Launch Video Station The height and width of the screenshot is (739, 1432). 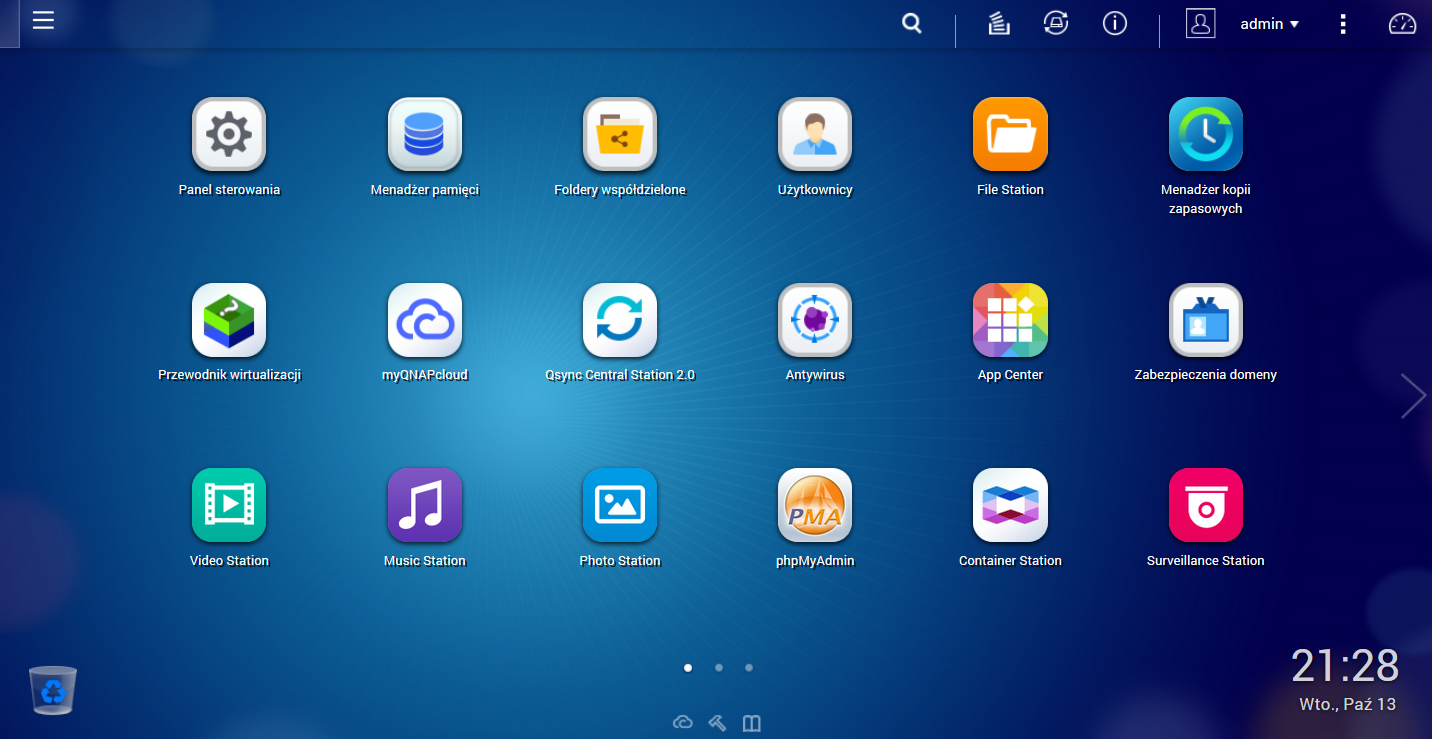[229, 505]
